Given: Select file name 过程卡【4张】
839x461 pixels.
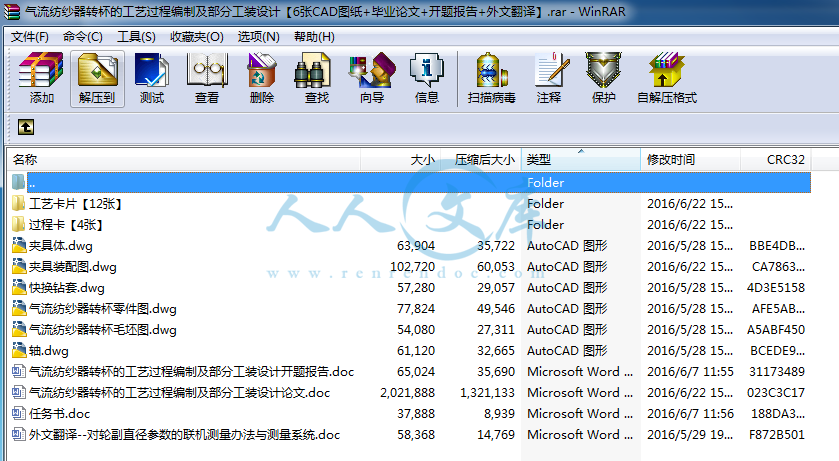Looking at the screenshot, I should 66,225.
